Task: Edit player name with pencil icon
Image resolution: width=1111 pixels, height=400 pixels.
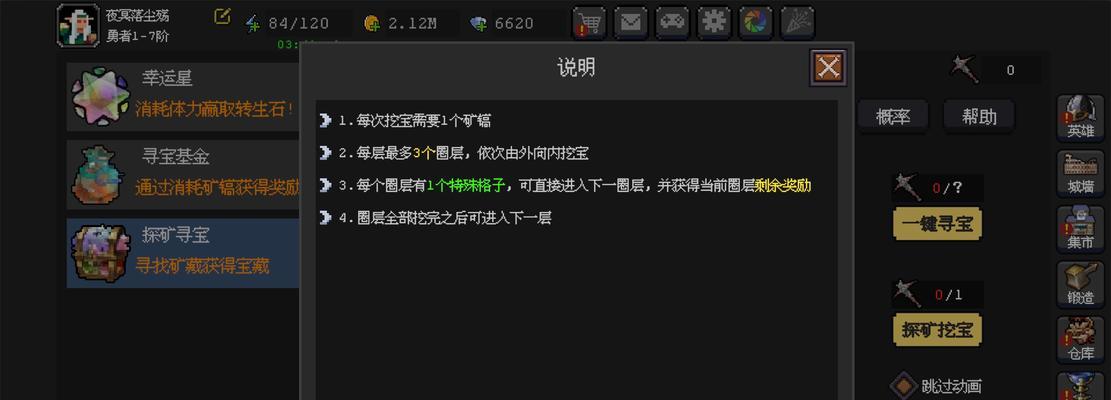Action: [222, 16]
